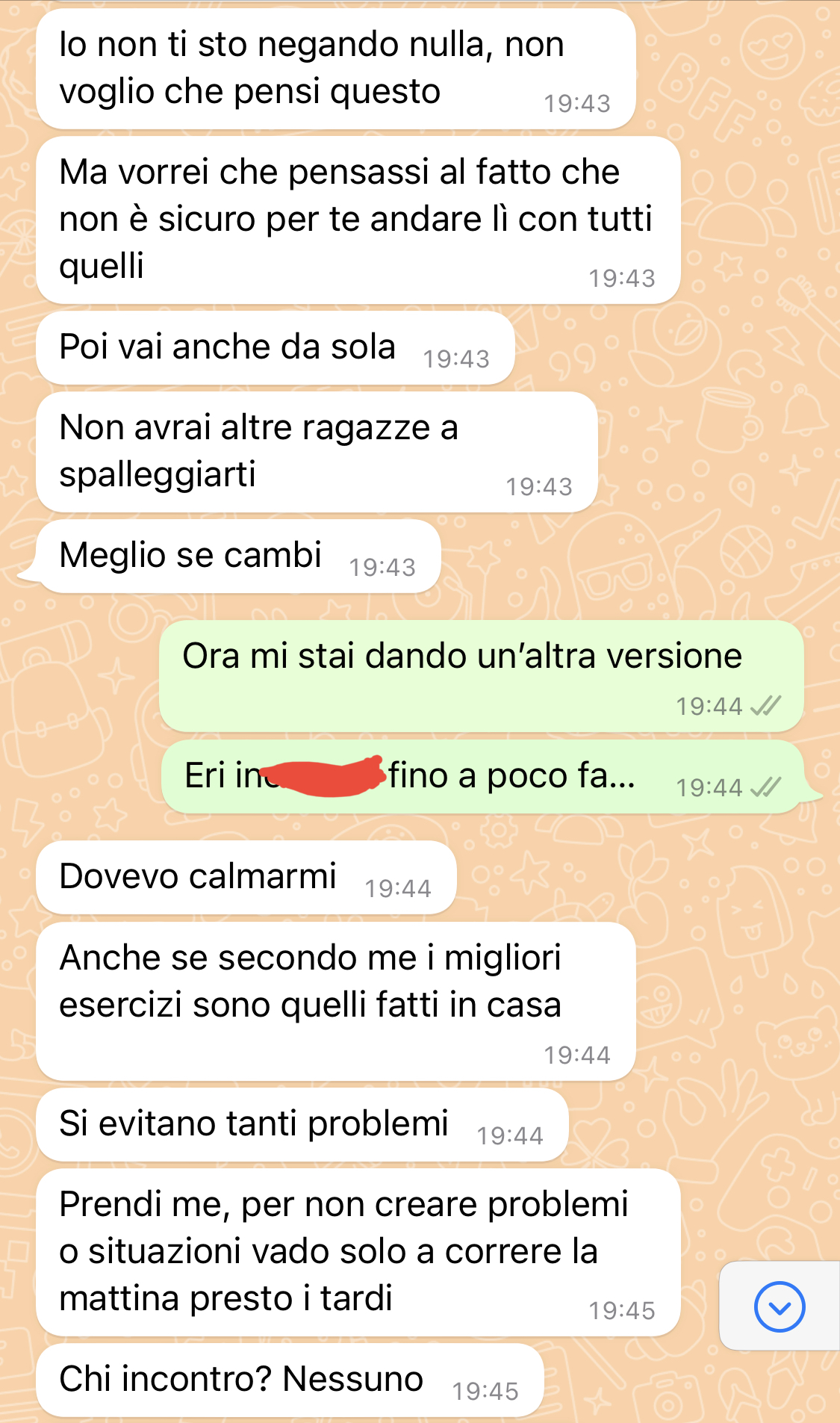Tap 19:45 timestamp on 'Chi incontro? Nessuno'

click(x=485, y=1391)
